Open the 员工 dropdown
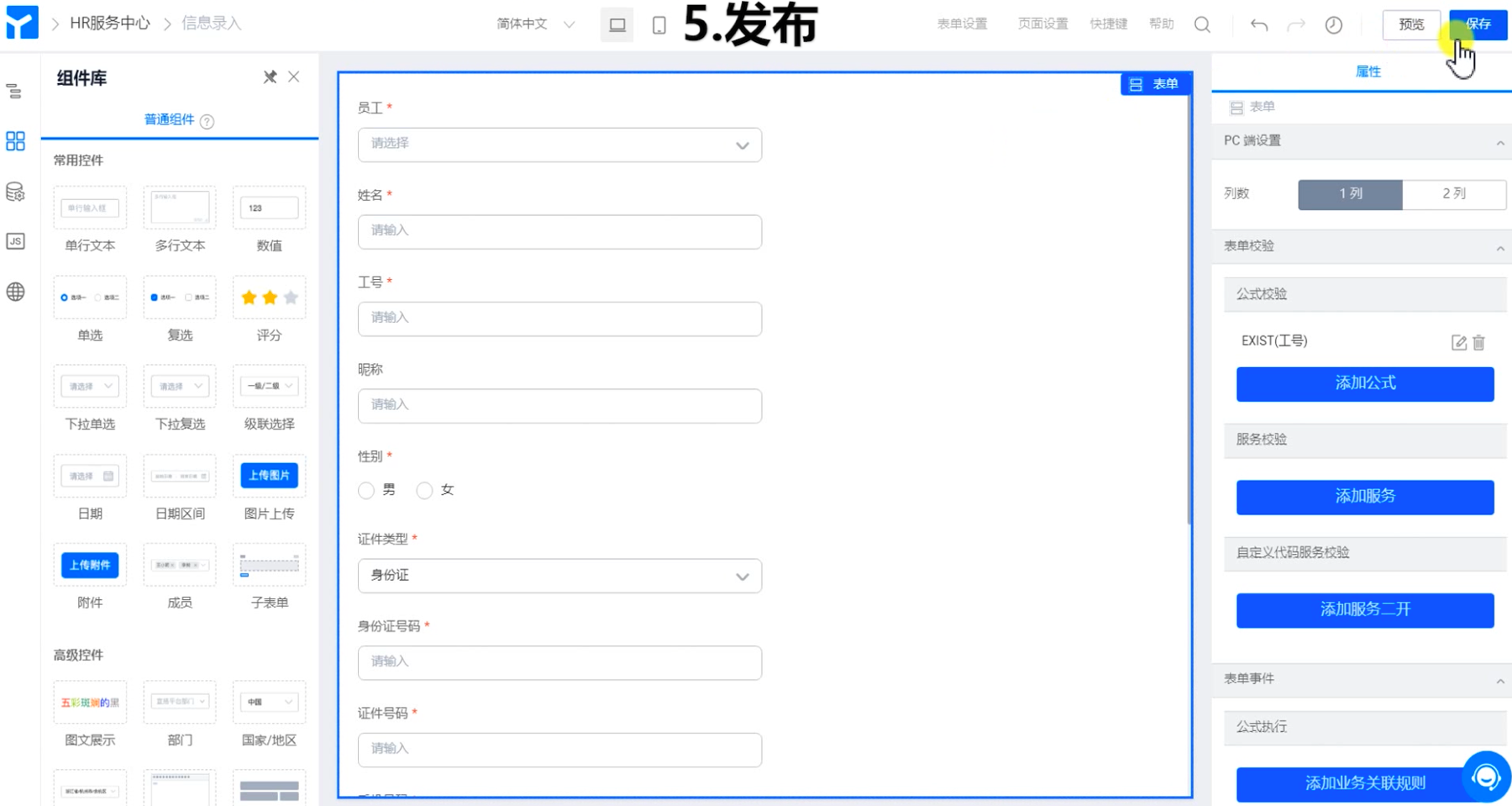 (559, 145)
